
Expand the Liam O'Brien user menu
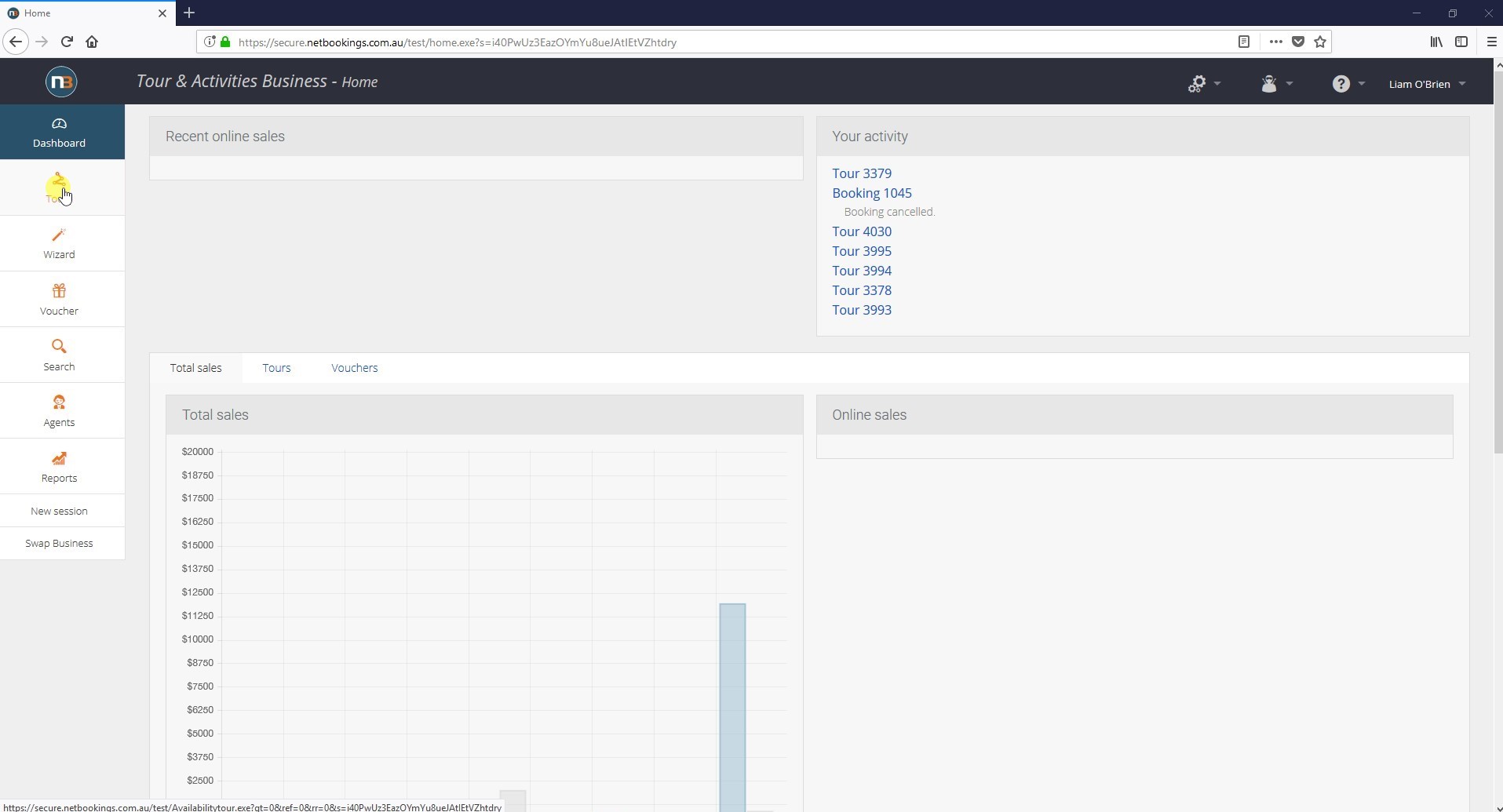coord(1426,84)
